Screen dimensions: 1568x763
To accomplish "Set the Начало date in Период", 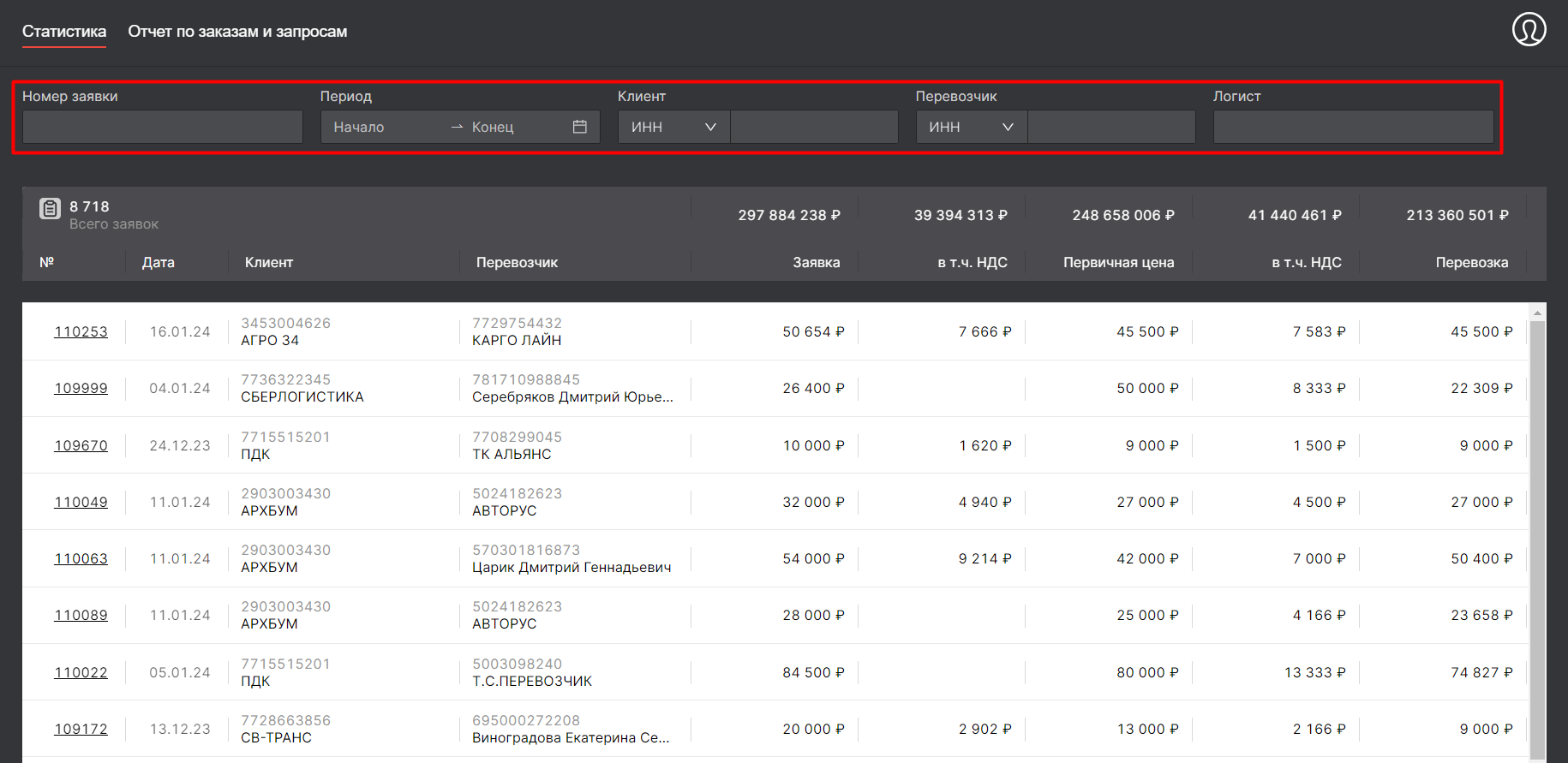I will pos(386,127).
